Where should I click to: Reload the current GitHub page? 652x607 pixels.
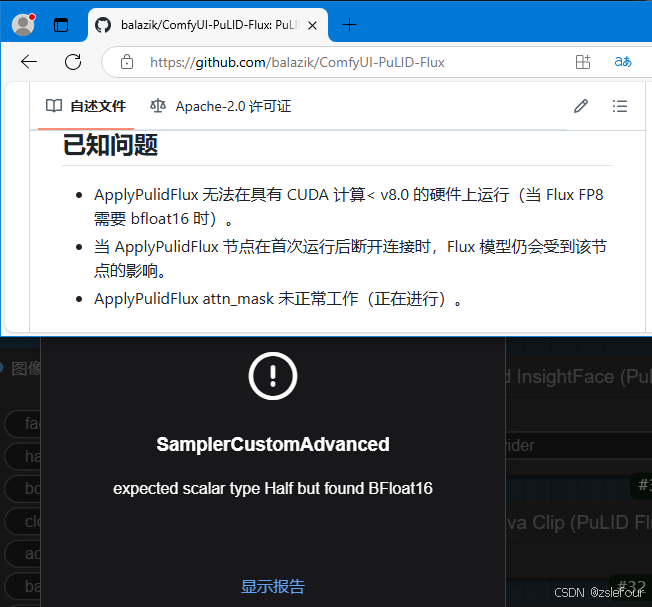coord(73,62)
